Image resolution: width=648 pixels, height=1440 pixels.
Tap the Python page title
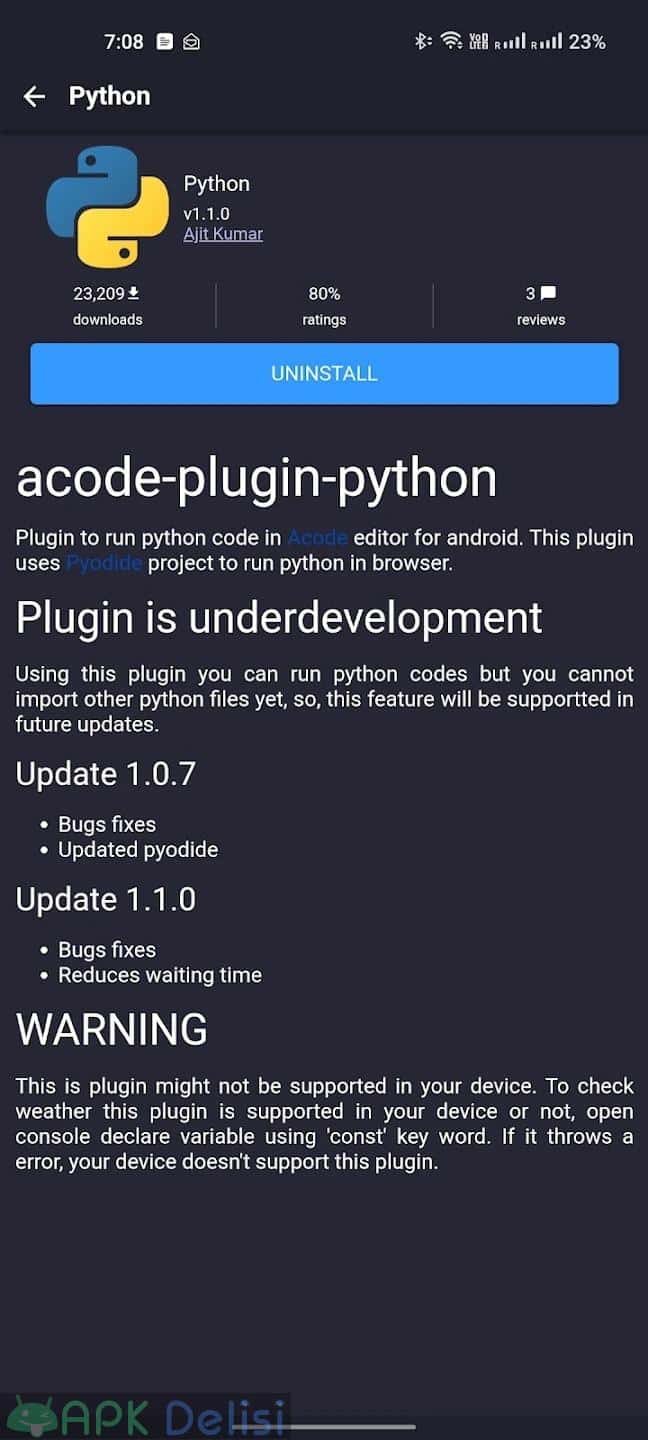(x=109, y=96)
